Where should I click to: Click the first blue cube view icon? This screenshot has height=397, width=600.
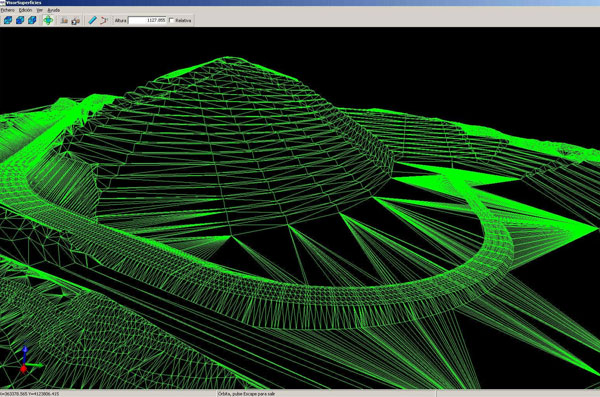pos(8,20)
